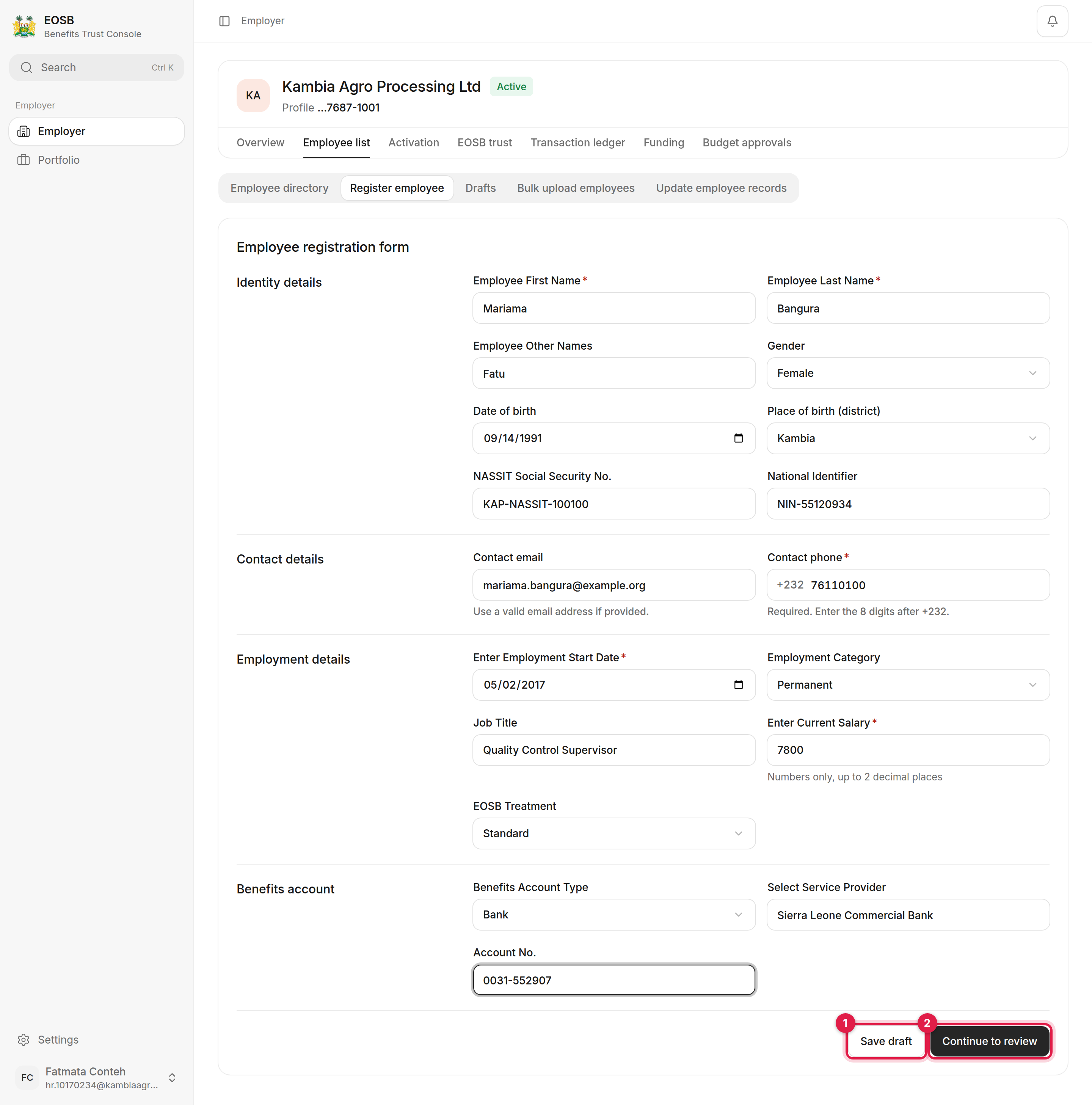Image resolution: width=1092 pixels, height=1105 pixels.
Task: Open the Gender dropdown
Action: [908, 374]
